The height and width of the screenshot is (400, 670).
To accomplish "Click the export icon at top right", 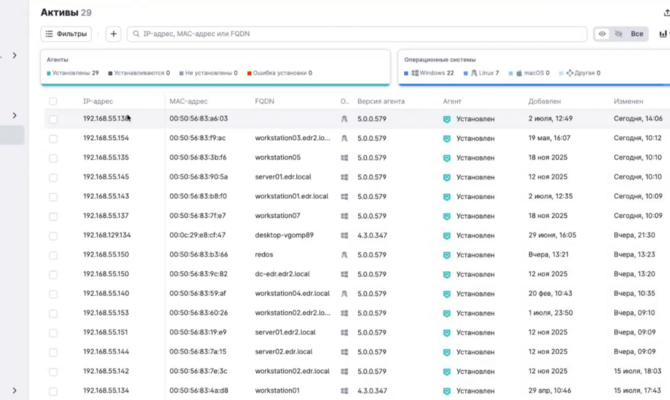I will pyautogui.click(x=667, y=13).
